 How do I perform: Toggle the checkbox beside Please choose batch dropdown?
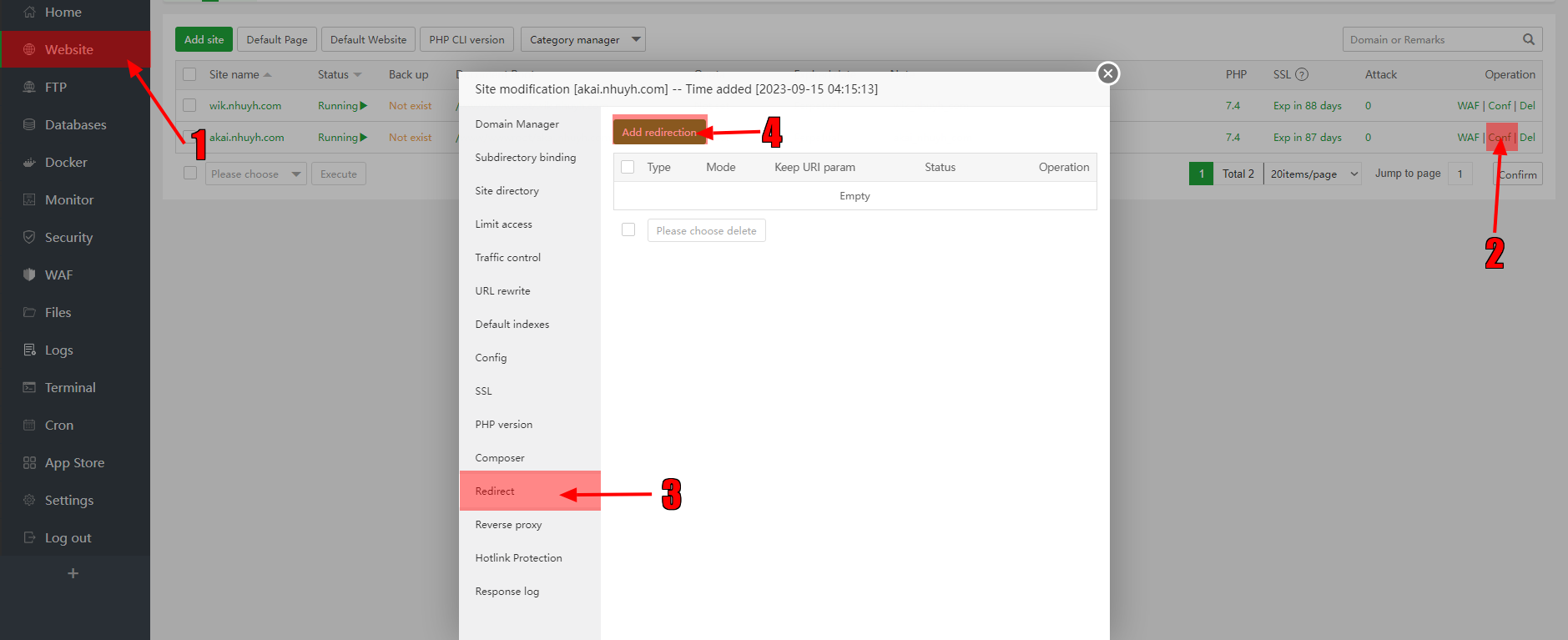190,173
